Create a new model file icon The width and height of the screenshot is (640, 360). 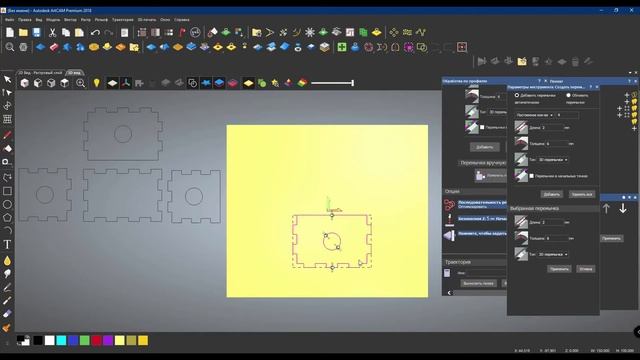[10, 32]
